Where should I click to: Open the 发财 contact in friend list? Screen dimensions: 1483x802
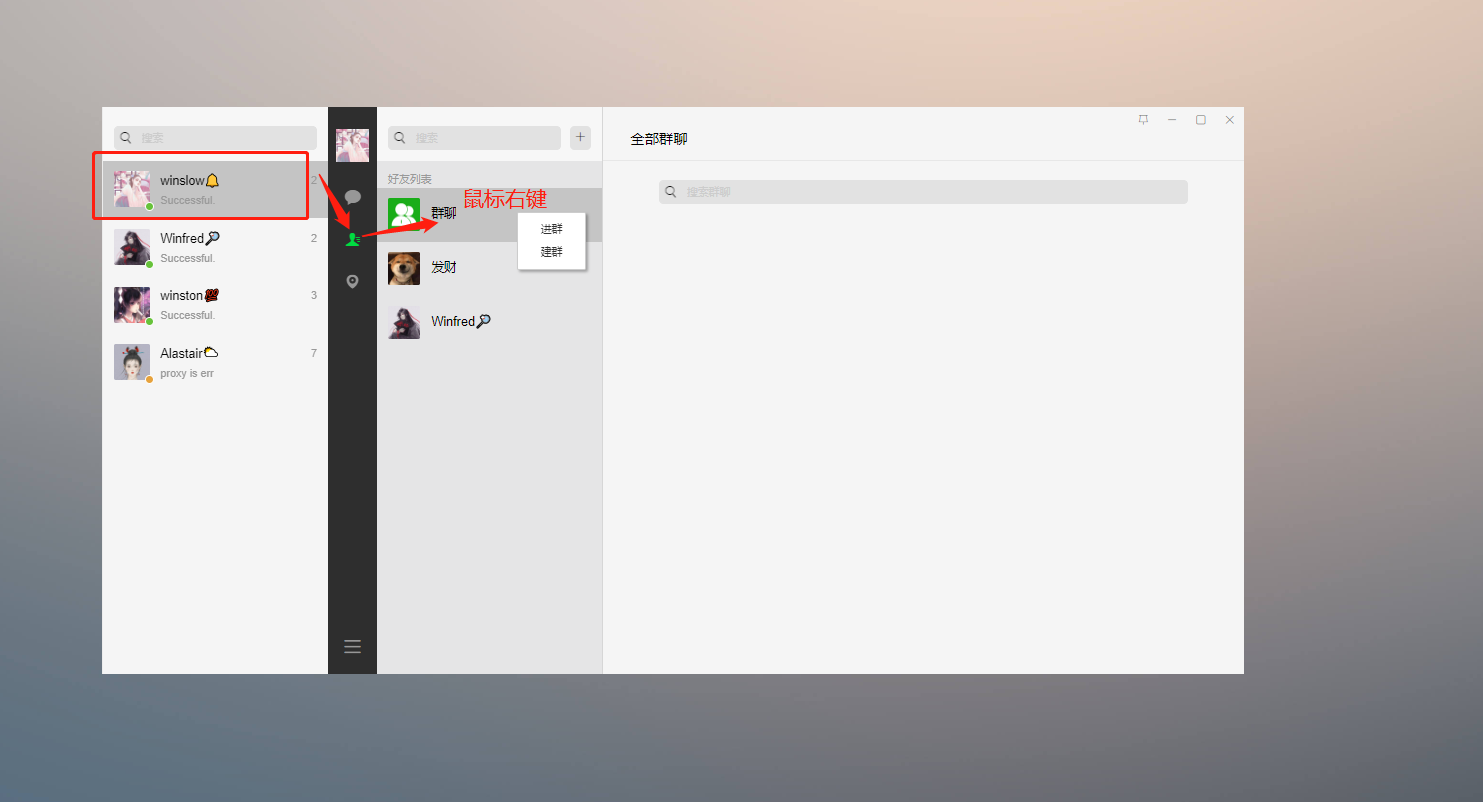click(444, 268)
